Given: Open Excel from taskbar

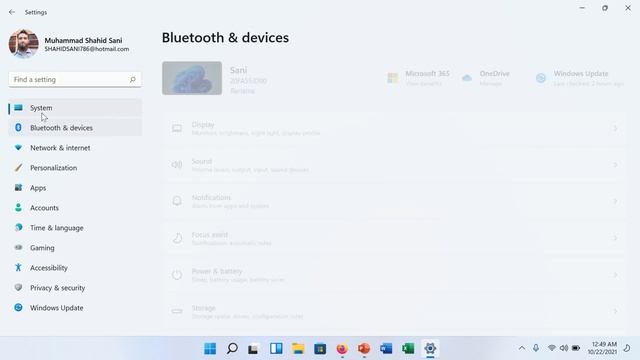Looking at the screenshot, I should 408,349.
